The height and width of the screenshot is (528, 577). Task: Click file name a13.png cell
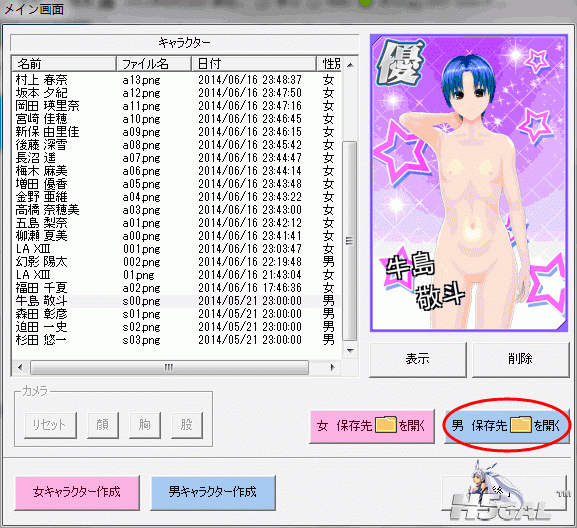[x=142, y=80]
